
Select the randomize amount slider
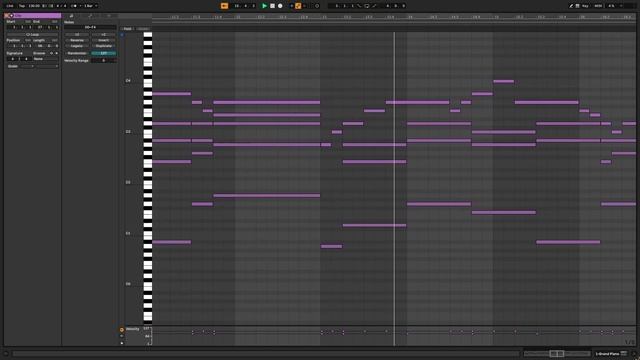[x=104, y=53]
